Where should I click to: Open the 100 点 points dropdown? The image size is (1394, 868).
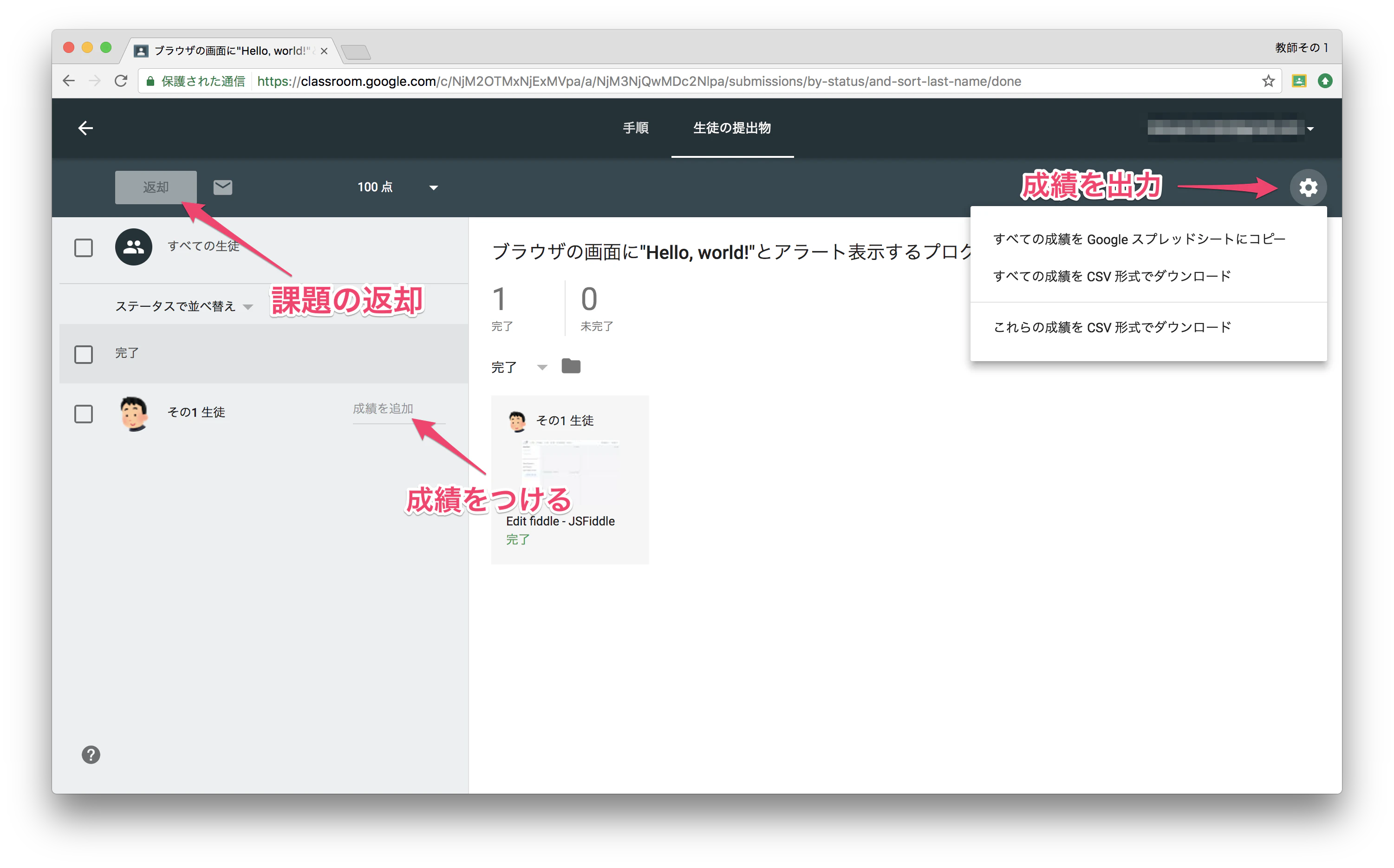pyautogui.click(x=397, y=187)
